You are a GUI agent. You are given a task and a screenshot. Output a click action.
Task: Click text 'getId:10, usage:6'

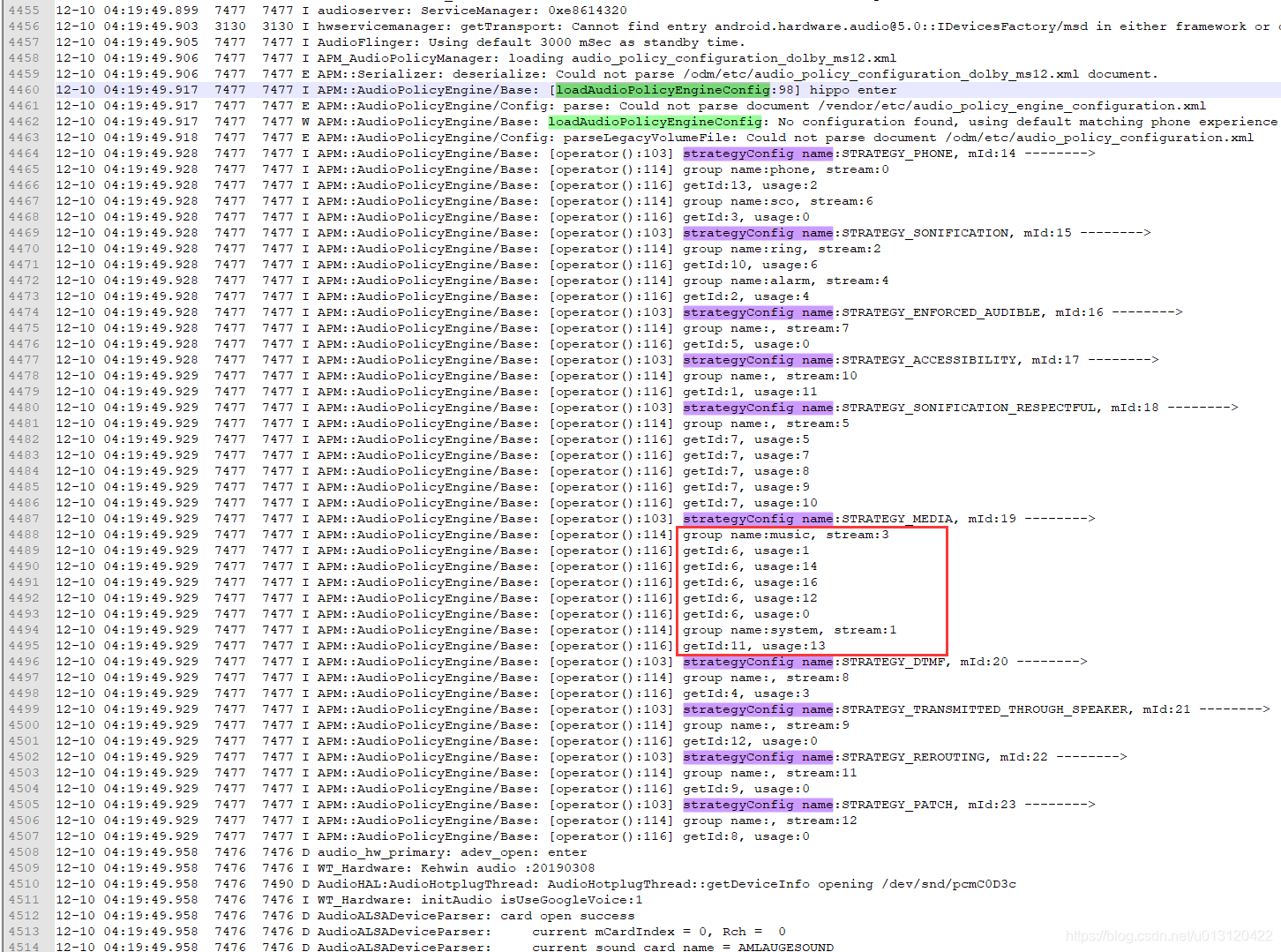point(750,265)
